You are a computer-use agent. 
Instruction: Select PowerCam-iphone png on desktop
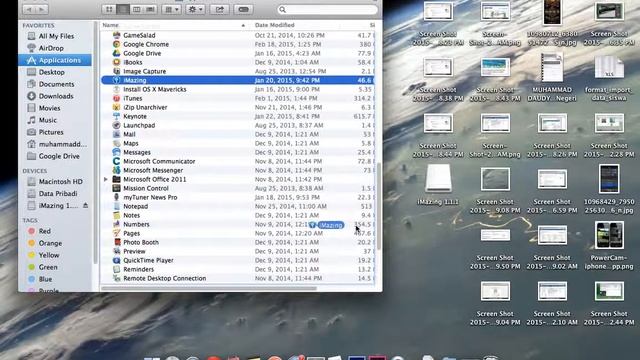point(609,246)
